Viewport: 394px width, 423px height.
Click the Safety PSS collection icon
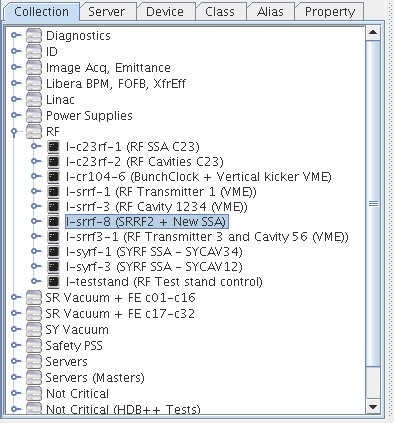click(x=34, y=345)
